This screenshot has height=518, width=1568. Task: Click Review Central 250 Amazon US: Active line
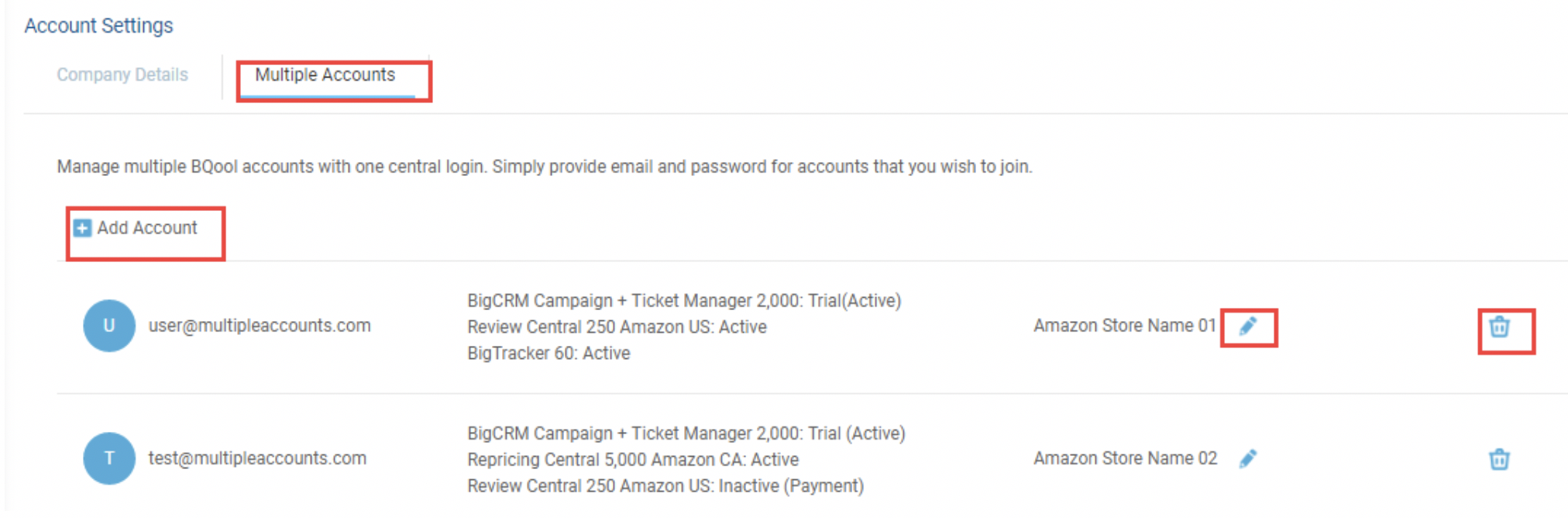(617, 327)
